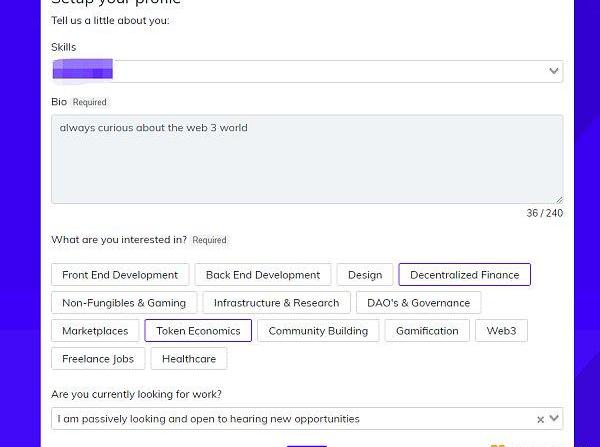Click the Bio text area resize handle

tap(559, 200)
